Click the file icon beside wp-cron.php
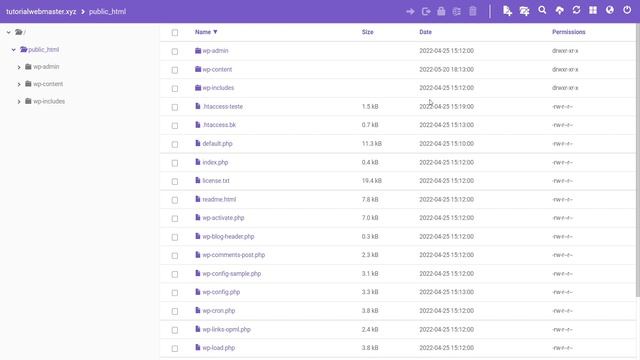 198,311
